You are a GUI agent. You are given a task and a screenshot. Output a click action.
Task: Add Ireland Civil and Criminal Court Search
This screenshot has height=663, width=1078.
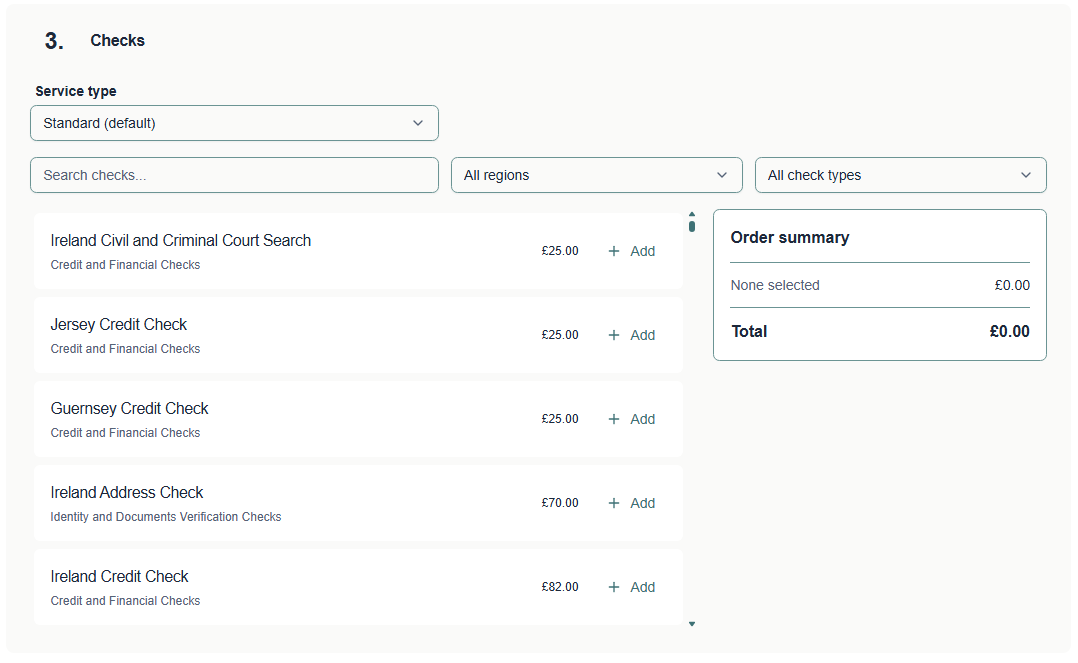tap(632, 251)
